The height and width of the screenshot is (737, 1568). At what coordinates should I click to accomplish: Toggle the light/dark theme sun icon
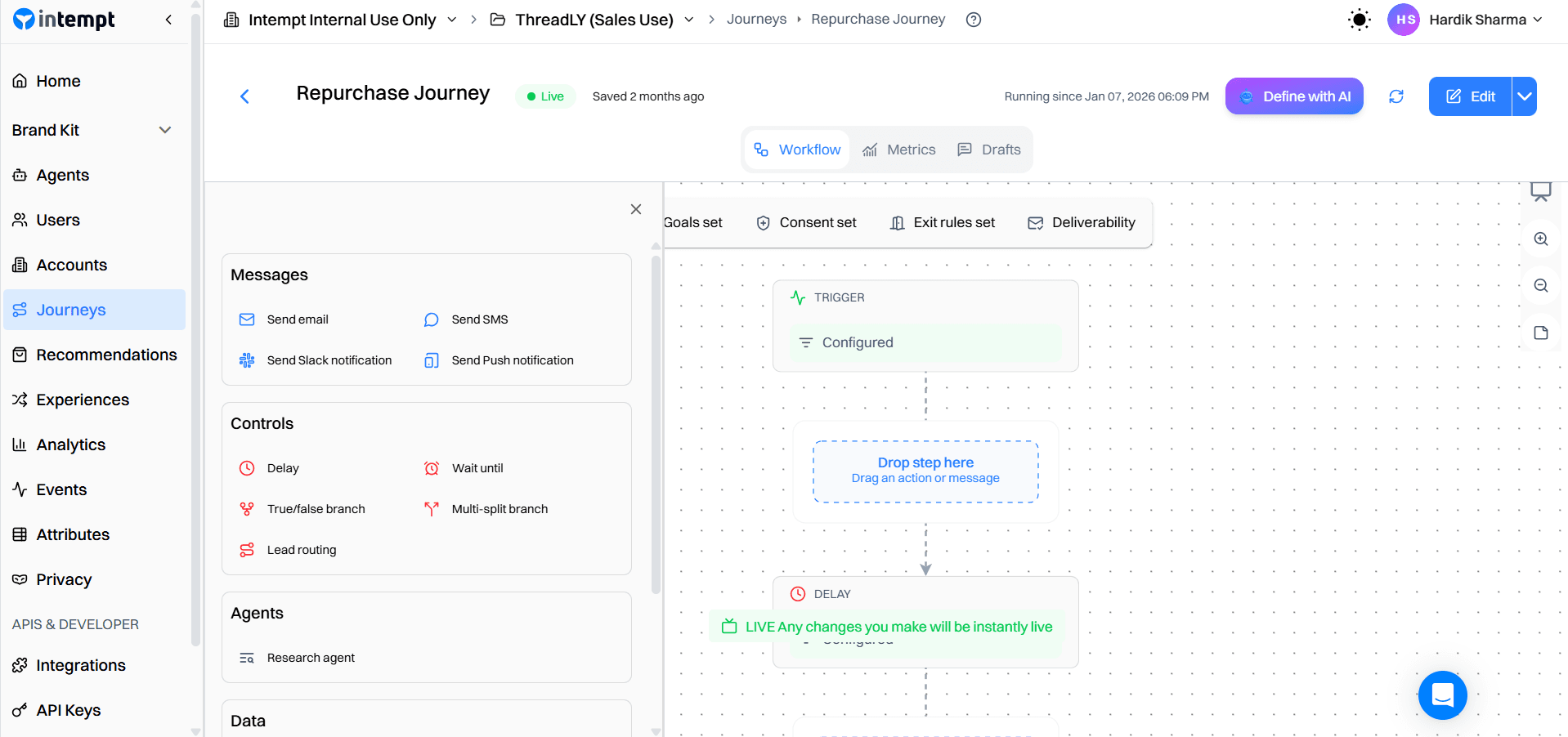click(1359, 20)
